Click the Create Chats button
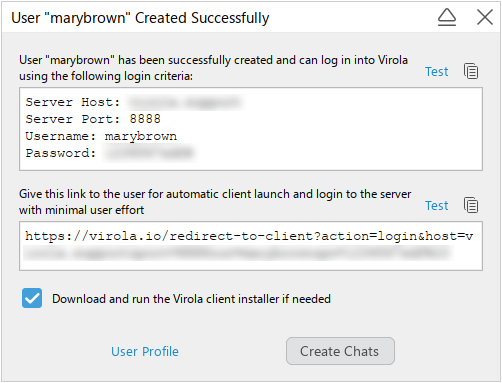This screenshot has width=502, height=383. coord(340,351)
